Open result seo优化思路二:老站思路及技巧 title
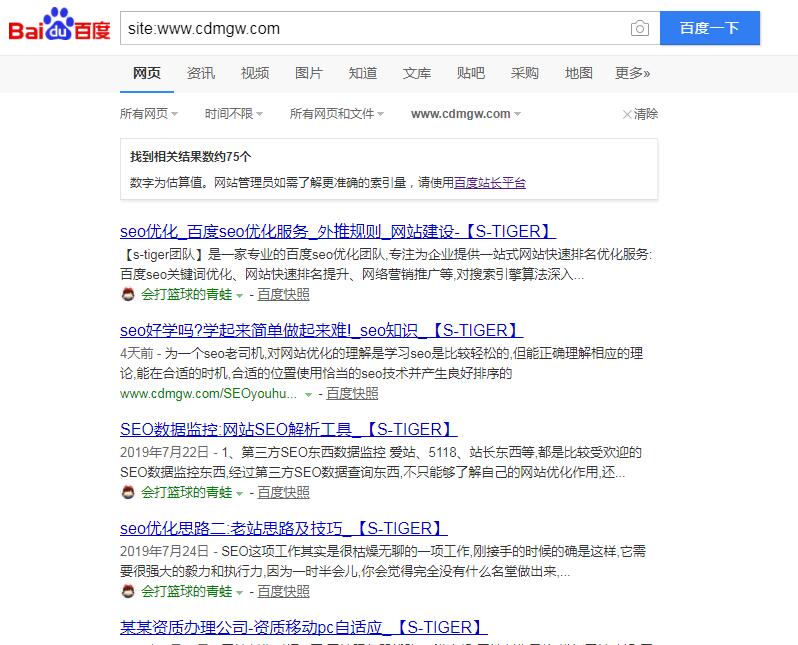The image size is (798, 645). click(x=283, y=528)
